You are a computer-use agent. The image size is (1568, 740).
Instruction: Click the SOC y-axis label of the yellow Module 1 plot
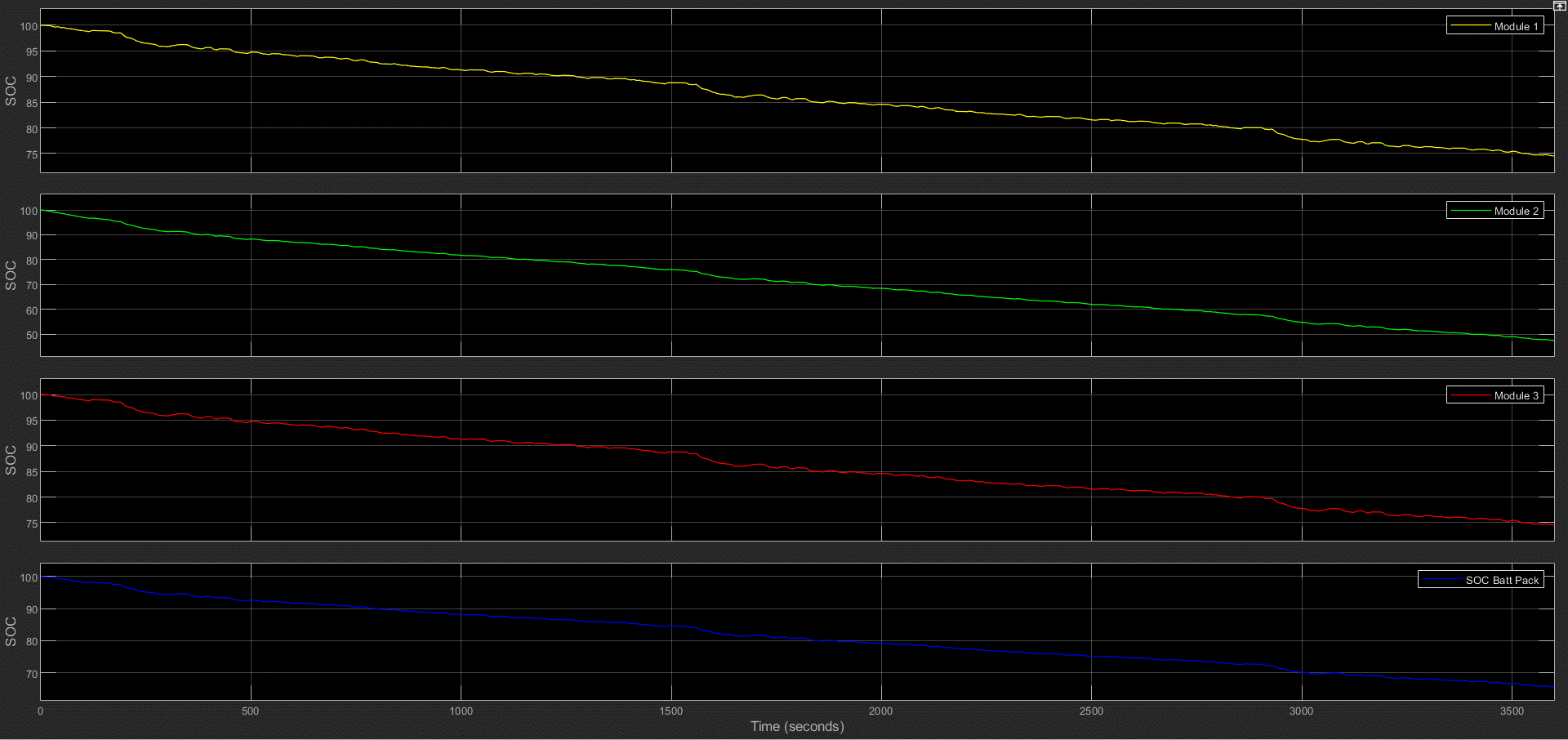[11, 91]
